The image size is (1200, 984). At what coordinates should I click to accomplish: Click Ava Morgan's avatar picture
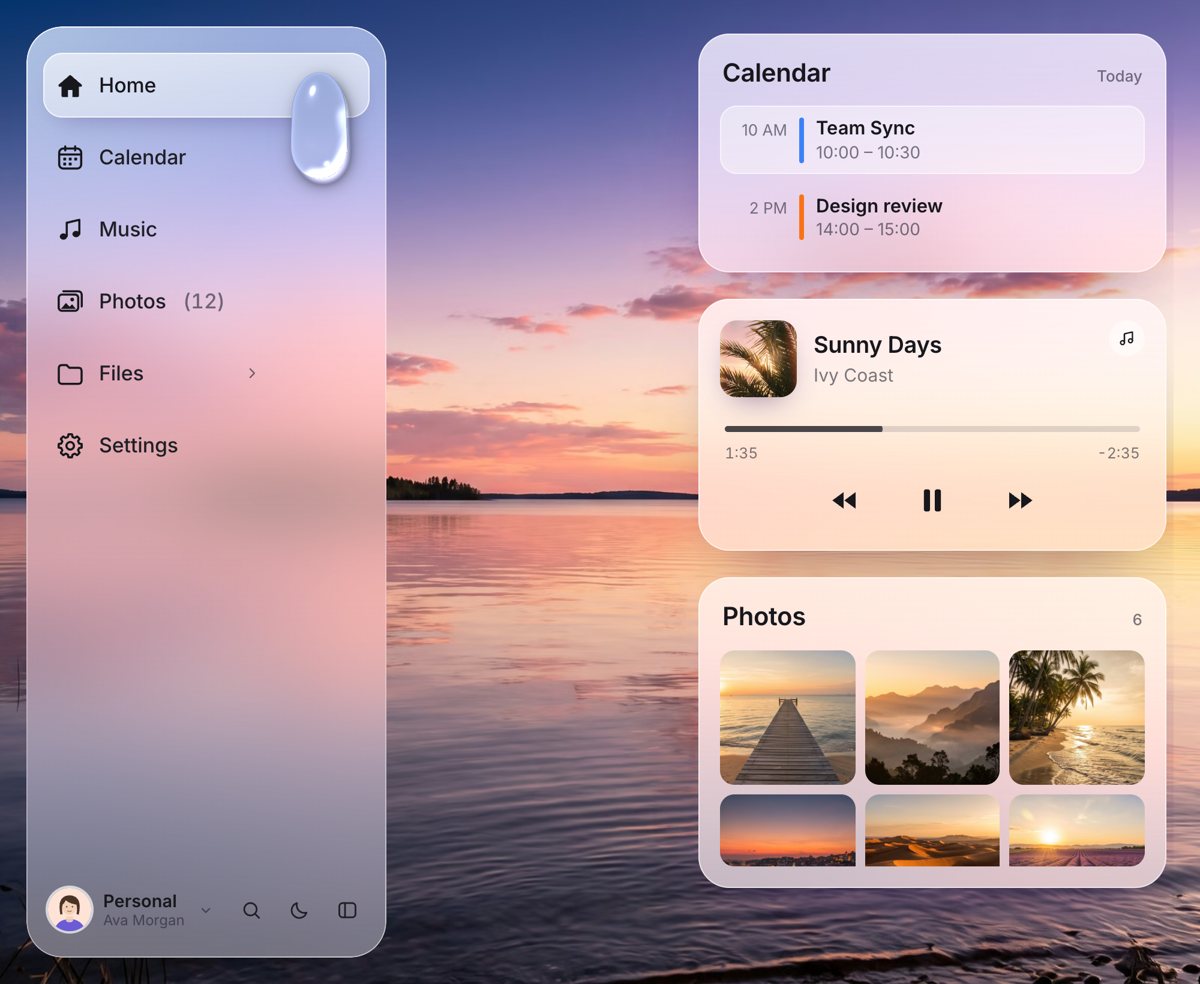70,910
